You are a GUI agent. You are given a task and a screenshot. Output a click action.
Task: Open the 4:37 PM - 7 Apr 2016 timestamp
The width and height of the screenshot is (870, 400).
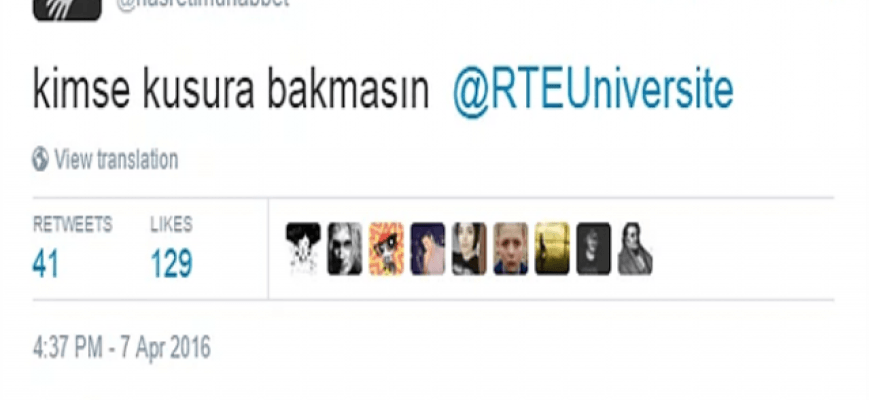122,348
